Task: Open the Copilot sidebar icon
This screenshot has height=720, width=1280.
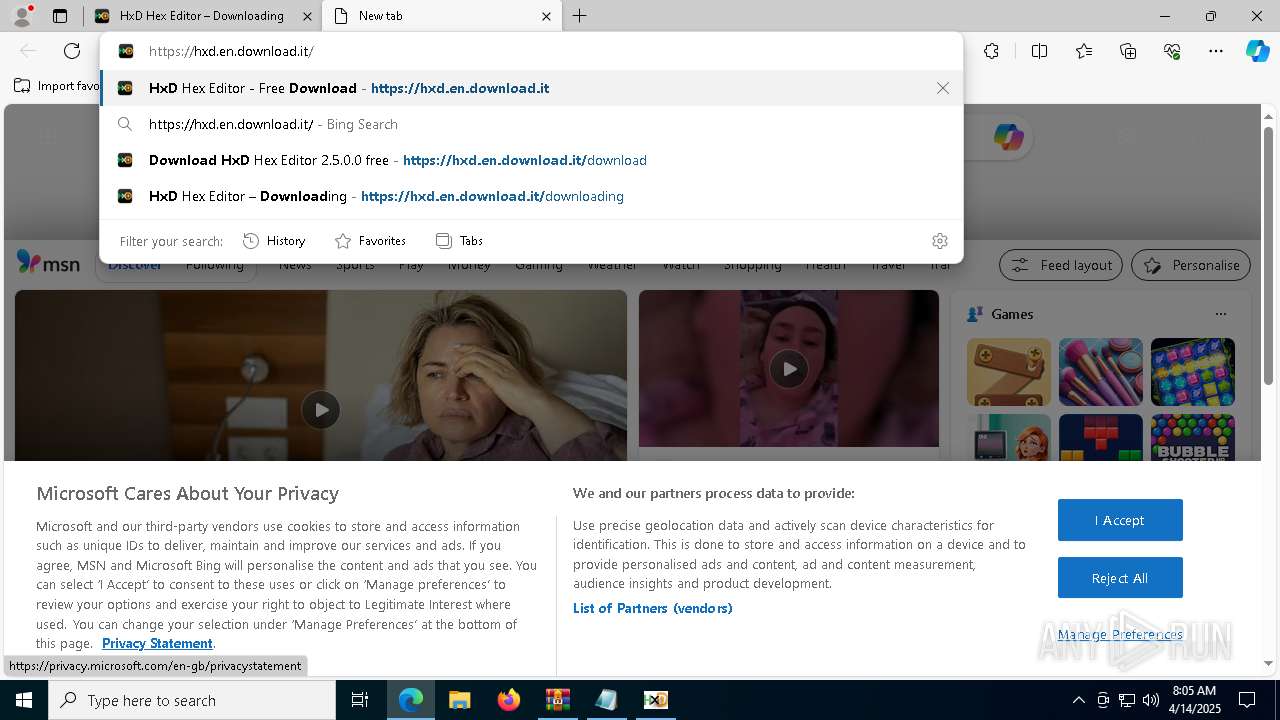Action: (1257, 51)
